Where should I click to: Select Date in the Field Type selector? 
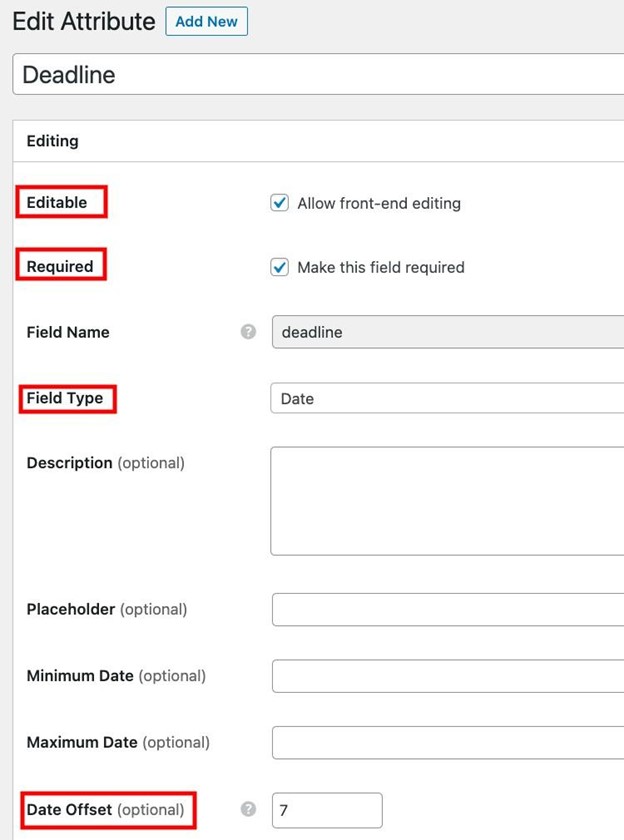[x=440, y=398]
